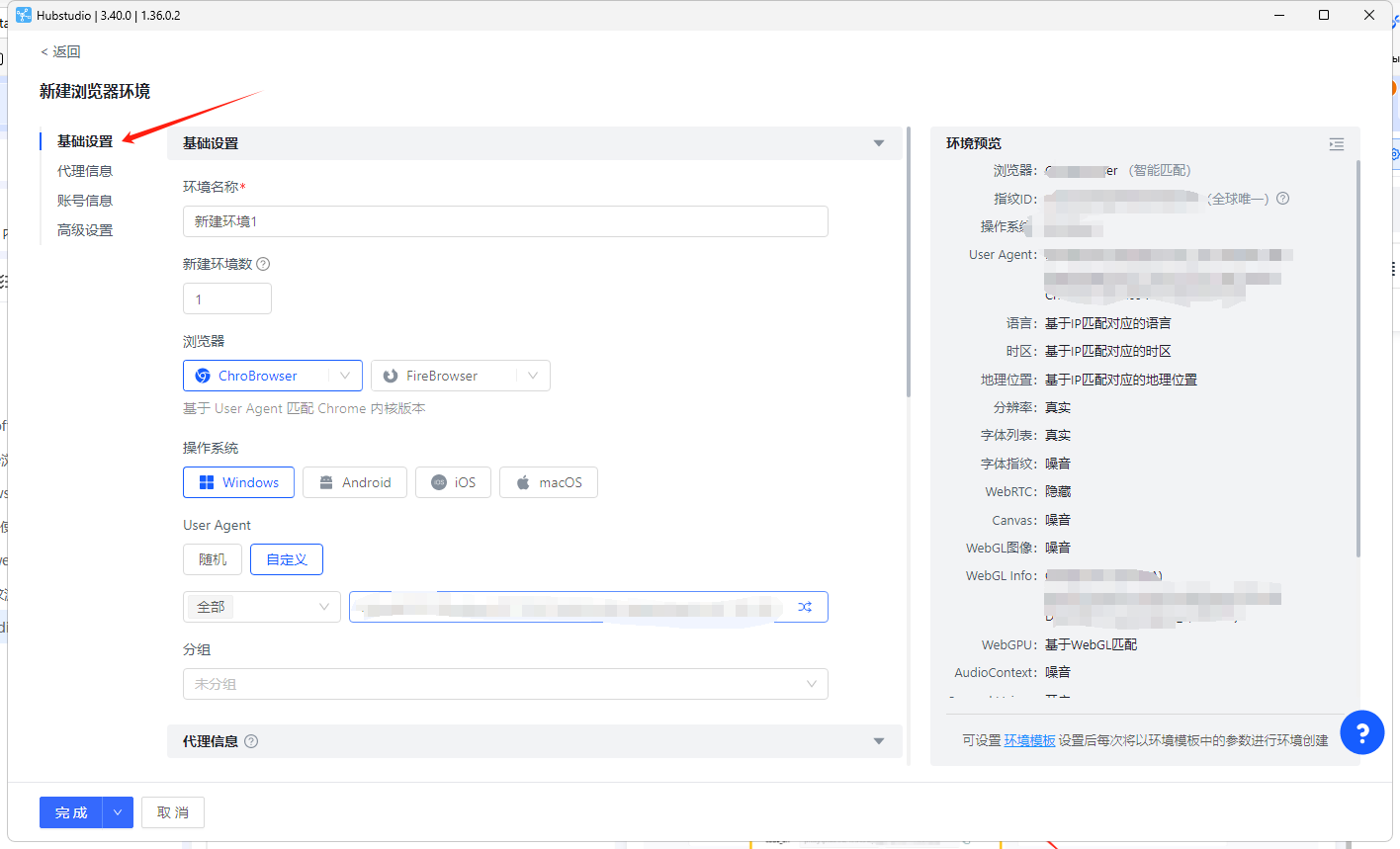
Task: Click the 环境名称 input field
Action: pos(504,221)
